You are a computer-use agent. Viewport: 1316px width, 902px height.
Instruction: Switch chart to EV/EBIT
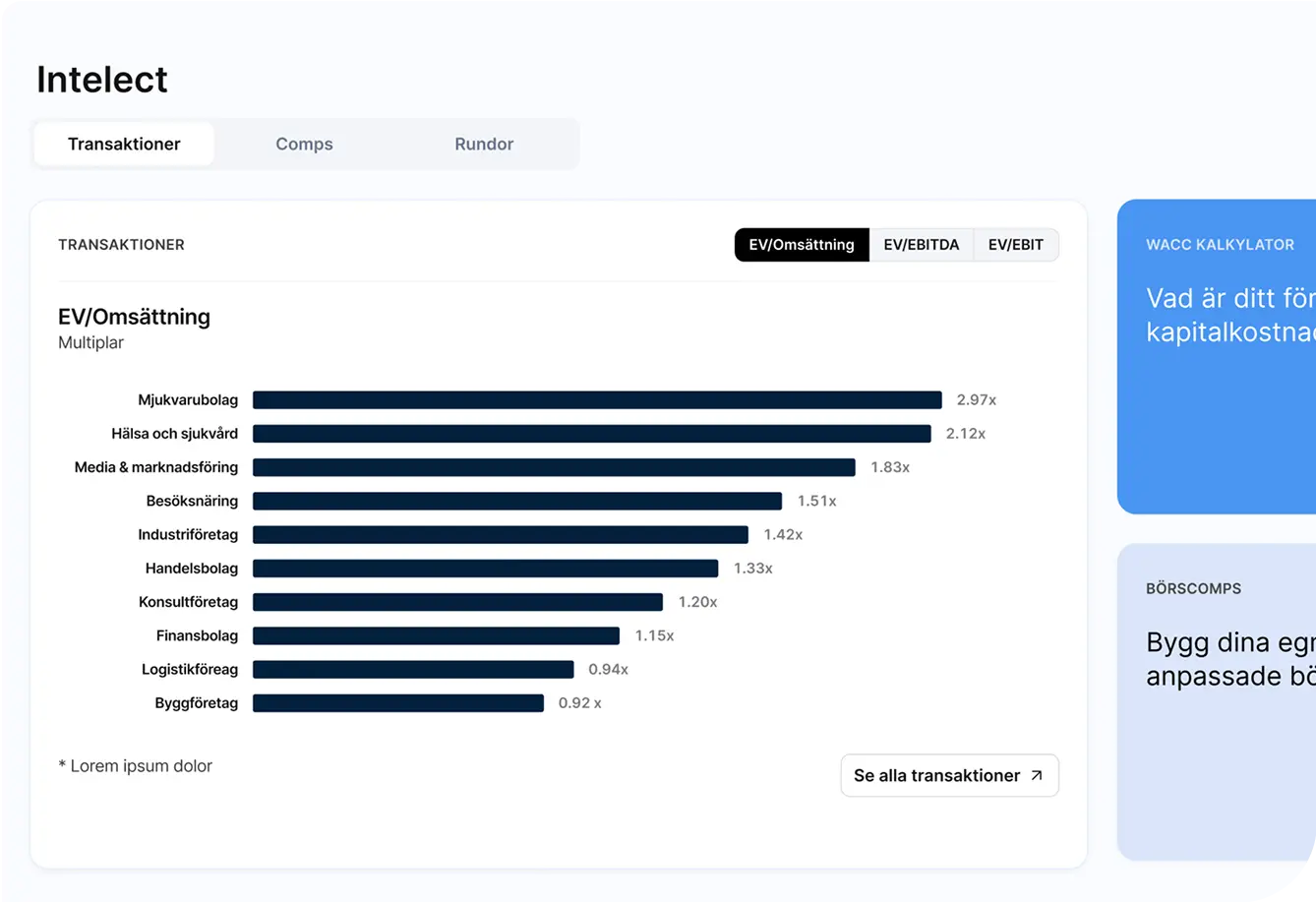tap(1015, 245)
